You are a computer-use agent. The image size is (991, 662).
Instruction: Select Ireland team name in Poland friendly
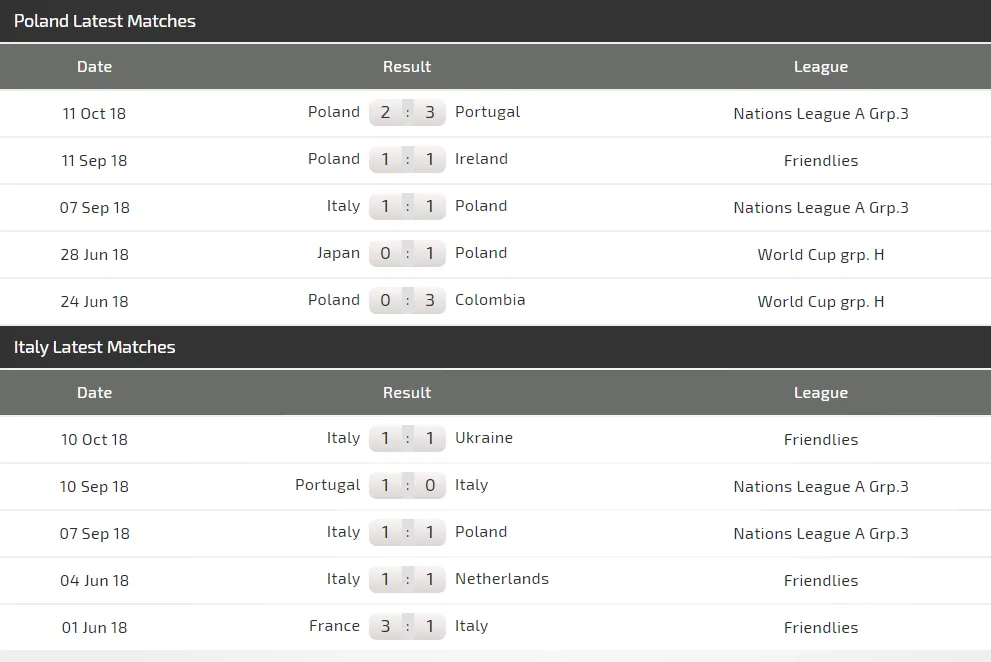coord(481,159)
